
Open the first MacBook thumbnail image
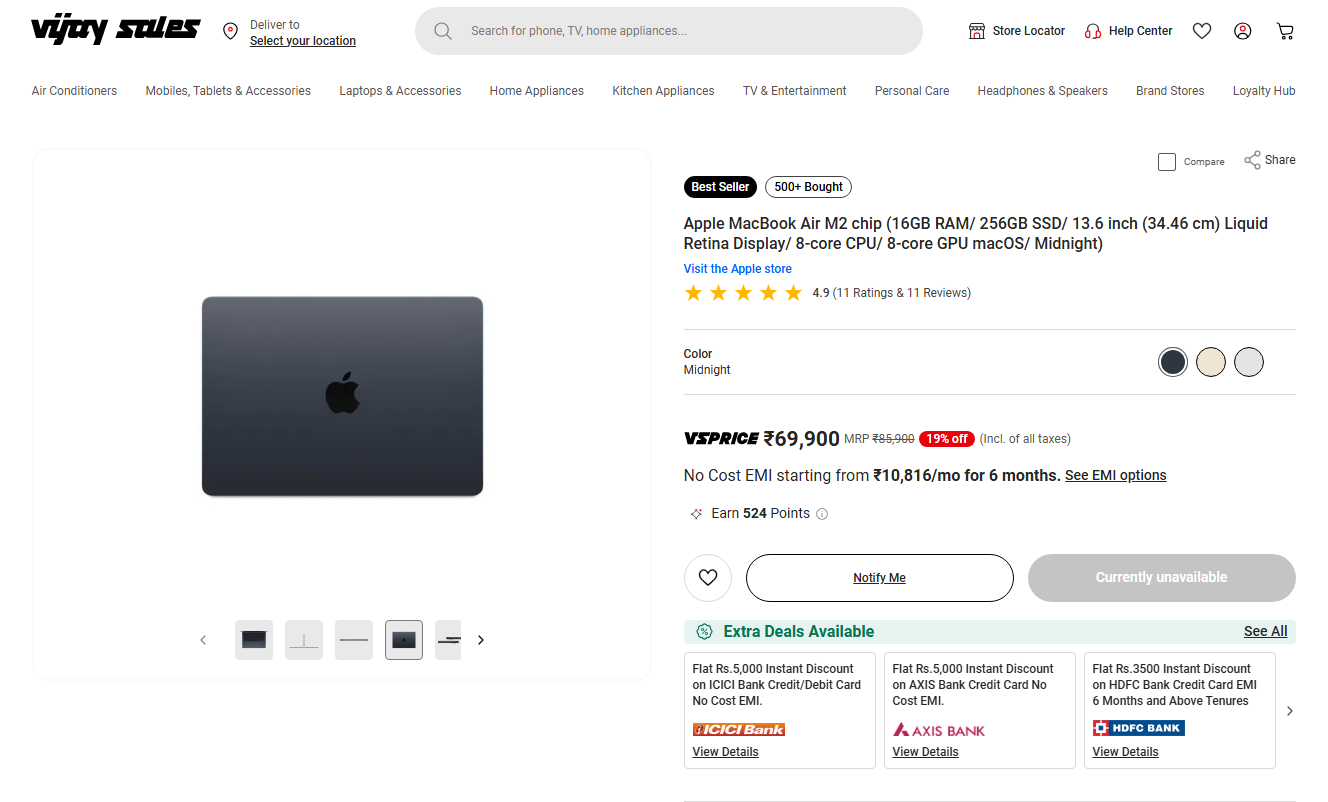pos(254,640)
